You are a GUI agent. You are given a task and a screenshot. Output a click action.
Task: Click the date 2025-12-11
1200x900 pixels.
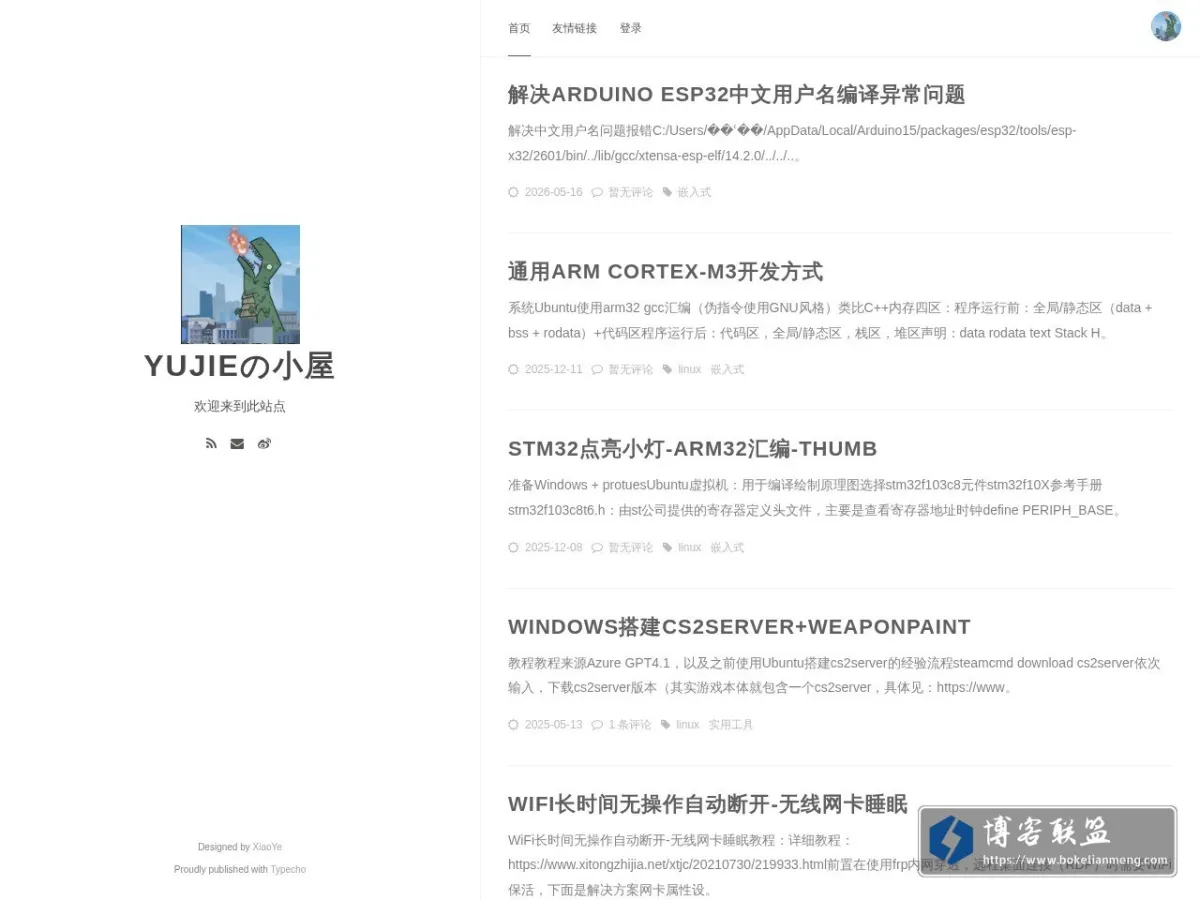(553, 369)
